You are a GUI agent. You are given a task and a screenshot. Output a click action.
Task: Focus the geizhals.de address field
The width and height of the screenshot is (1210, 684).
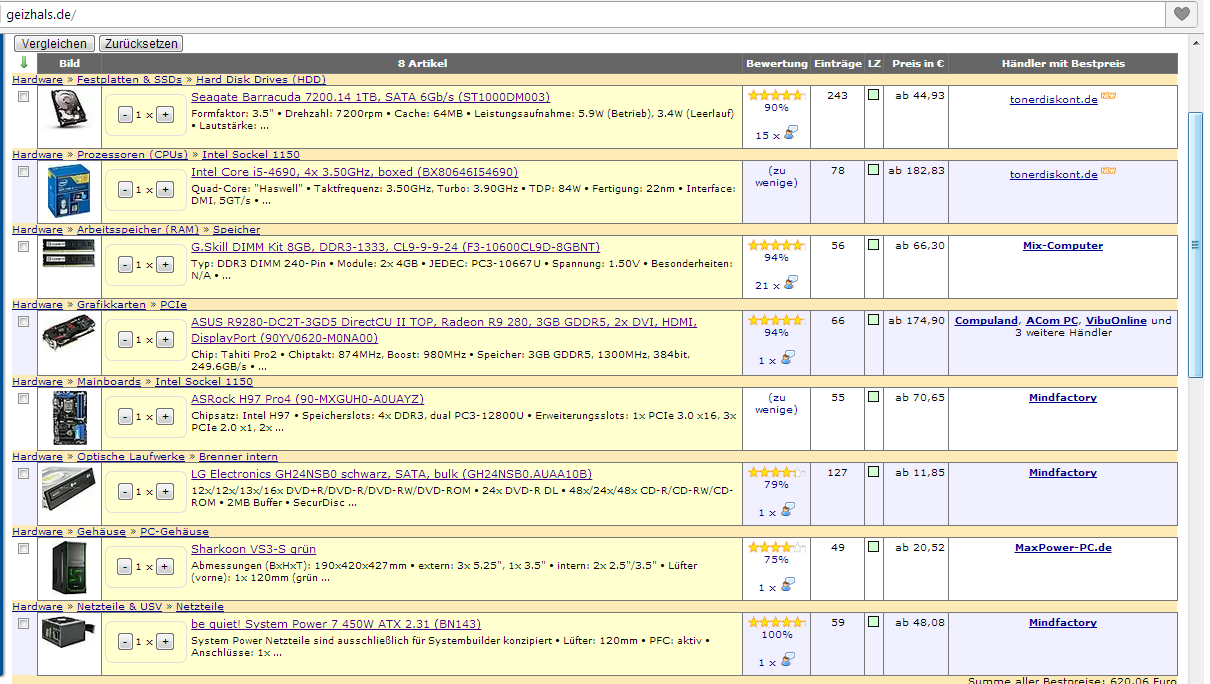(x=583, y=14)
